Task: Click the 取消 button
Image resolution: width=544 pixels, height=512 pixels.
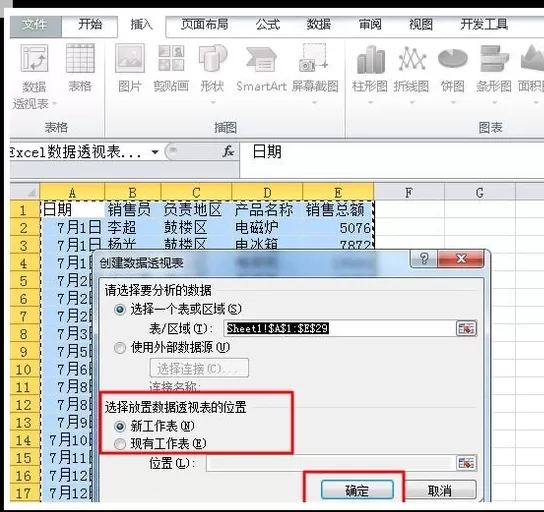Action: [x=439, y=490]
